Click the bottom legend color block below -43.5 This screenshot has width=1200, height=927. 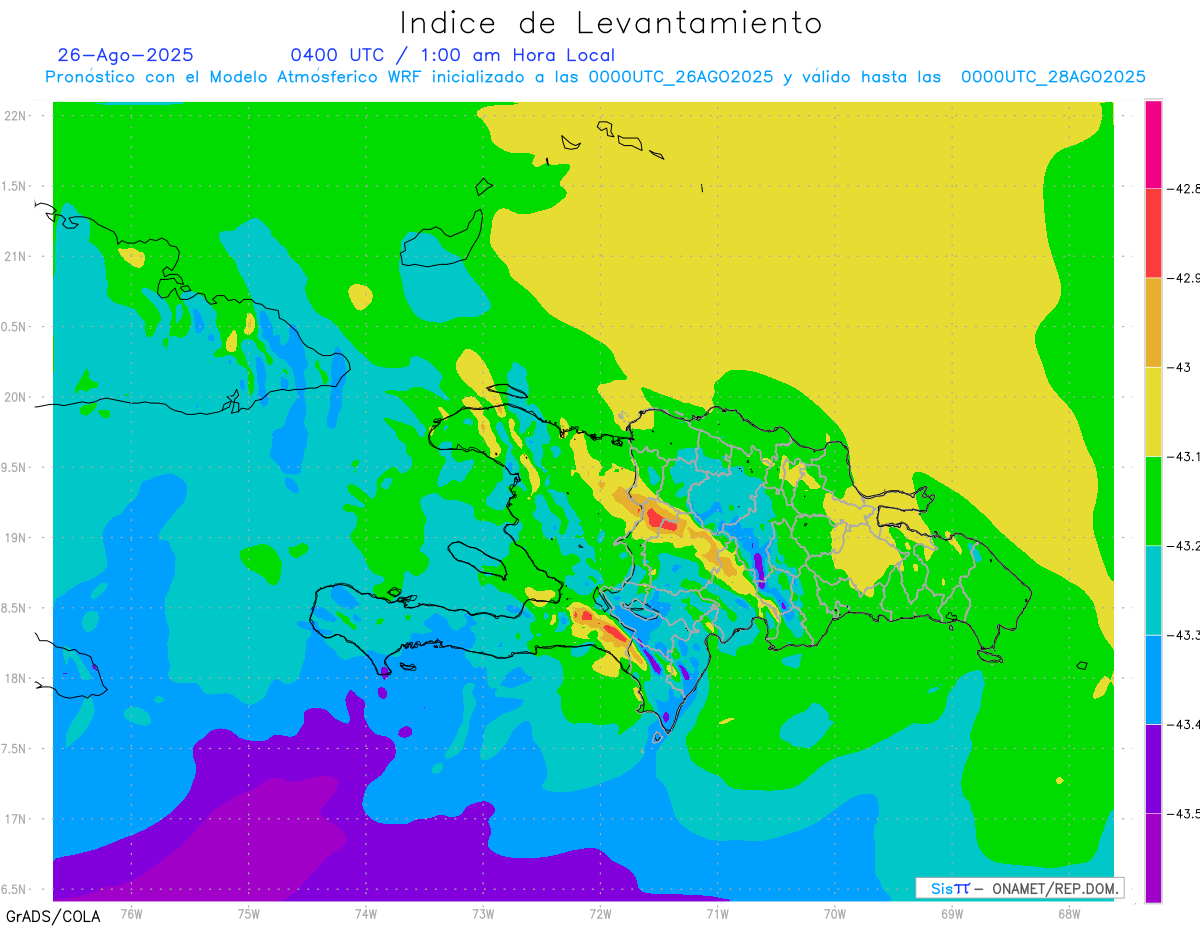pos(1153,857)
